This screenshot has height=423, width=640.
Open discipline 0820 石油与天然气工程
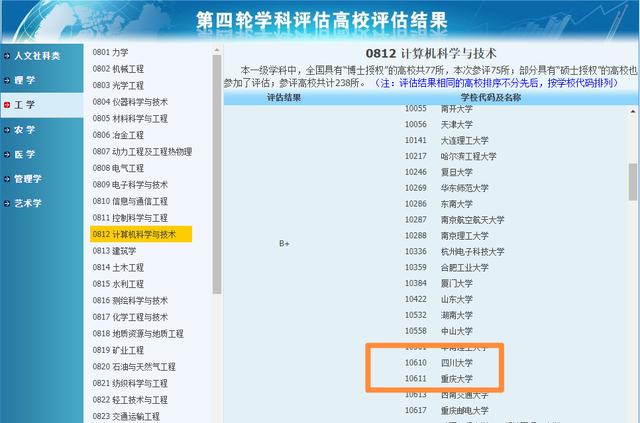pyautogui.click(x=134, y=367)
